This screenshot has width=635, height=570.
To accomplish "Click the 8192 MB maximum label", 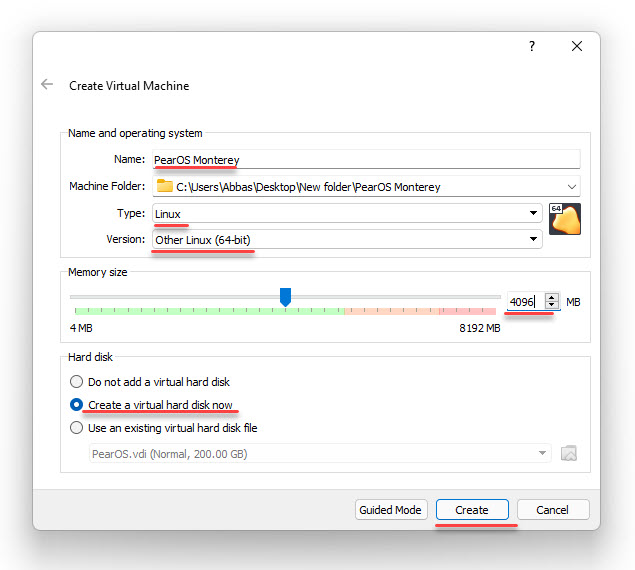I will pos(479,328).
